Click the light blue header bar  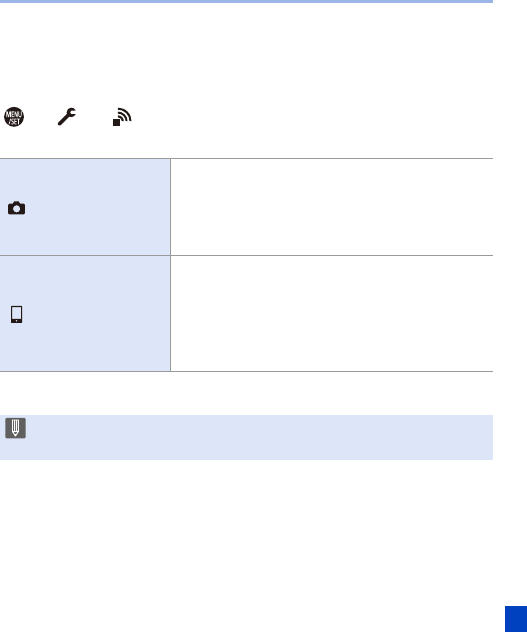point(246,2)
